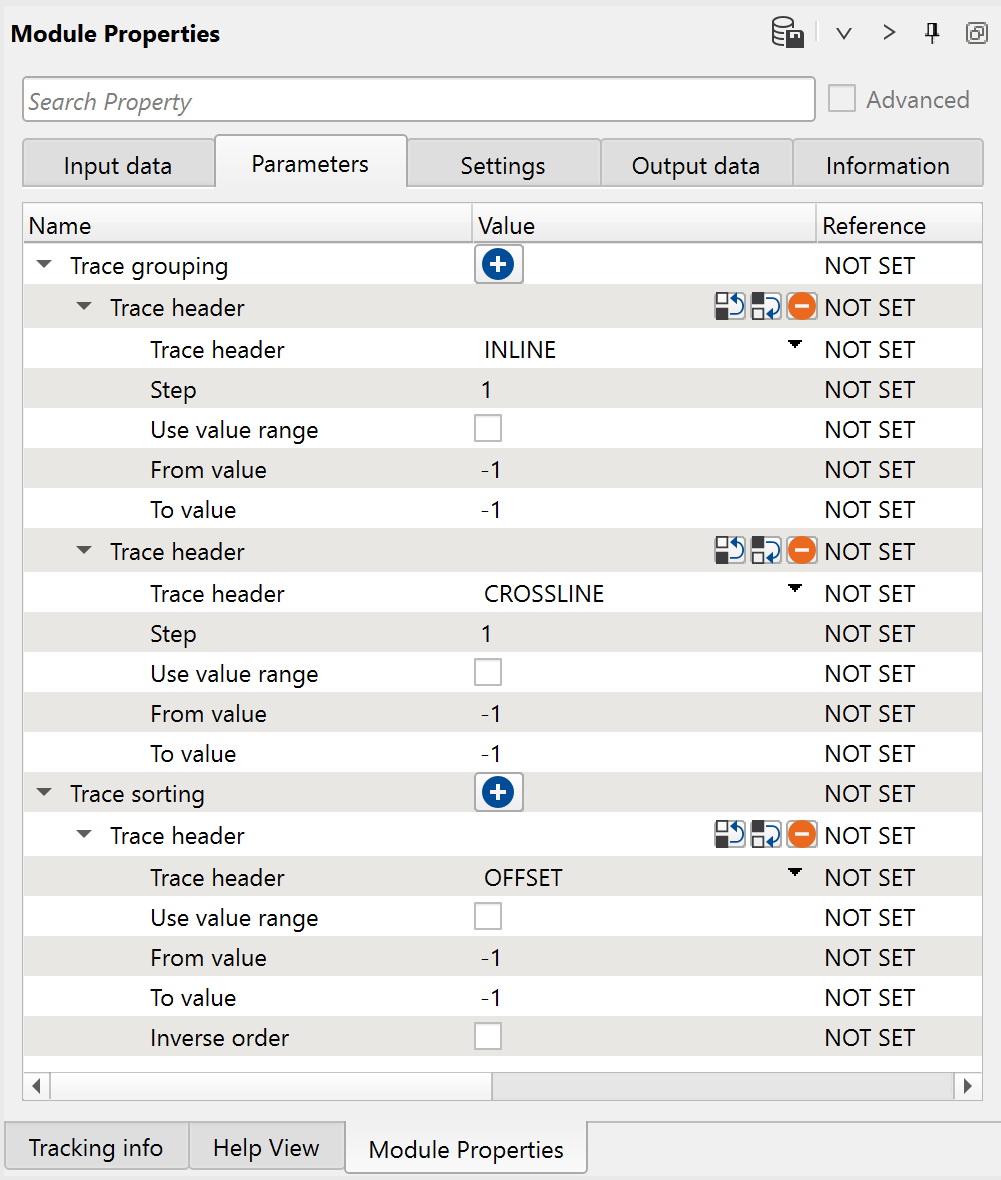Move the OFFSET trace header up
This screenshot has height=1180, width=1001.
[730, 834]
